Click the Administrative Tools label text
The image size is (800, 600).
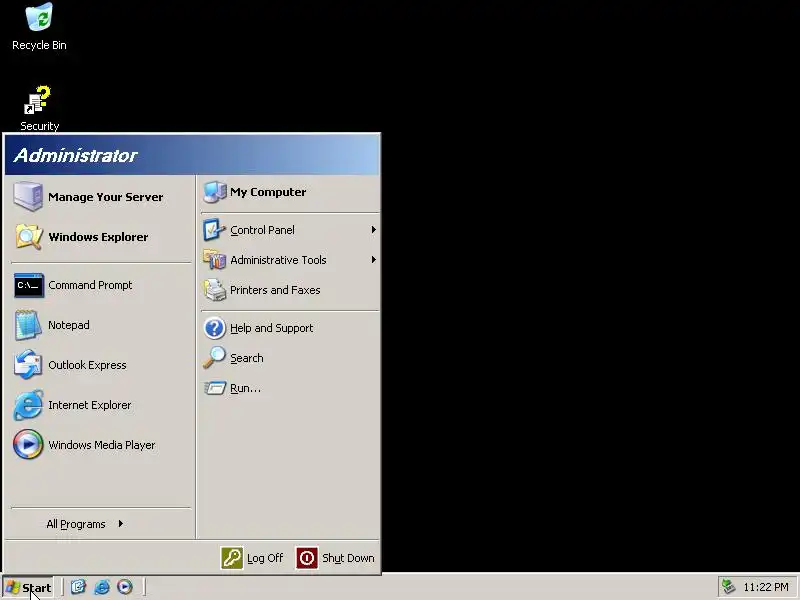(278, 260)
